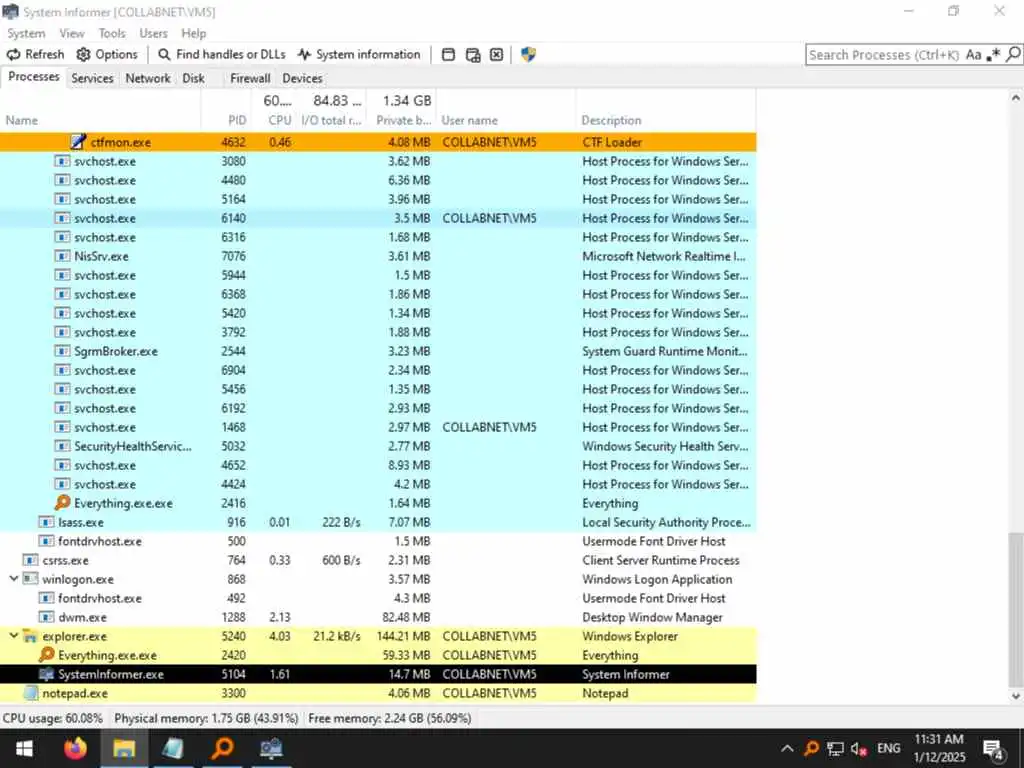Open the Users menu
Screen dimensions: 1024x768
[153, 33]
